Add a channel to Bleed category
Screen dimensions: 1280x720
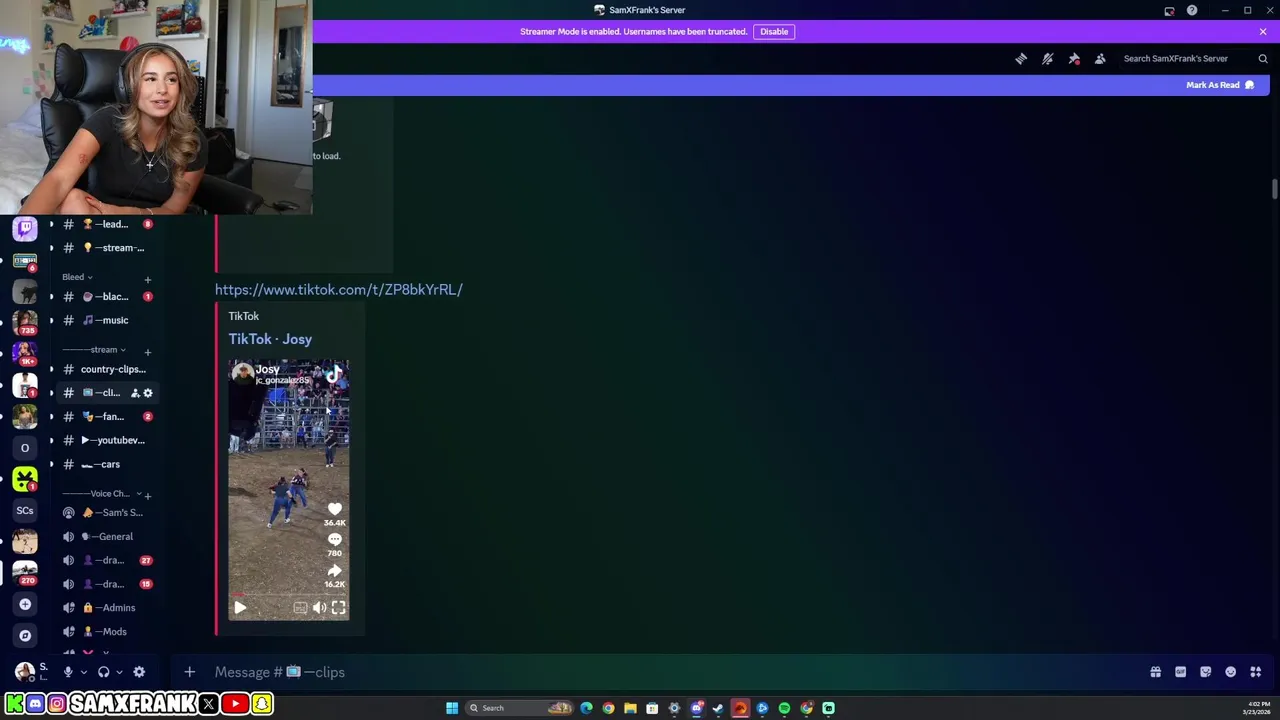[x=148, y=279]
